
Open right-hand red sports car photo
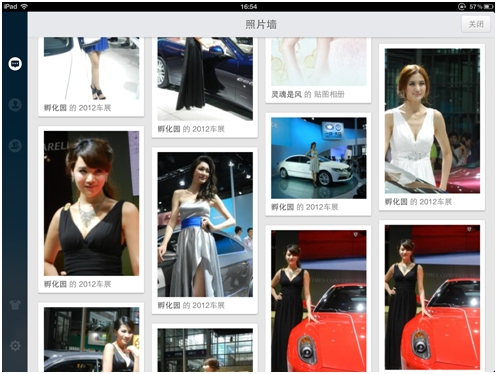tap(432, 298)
